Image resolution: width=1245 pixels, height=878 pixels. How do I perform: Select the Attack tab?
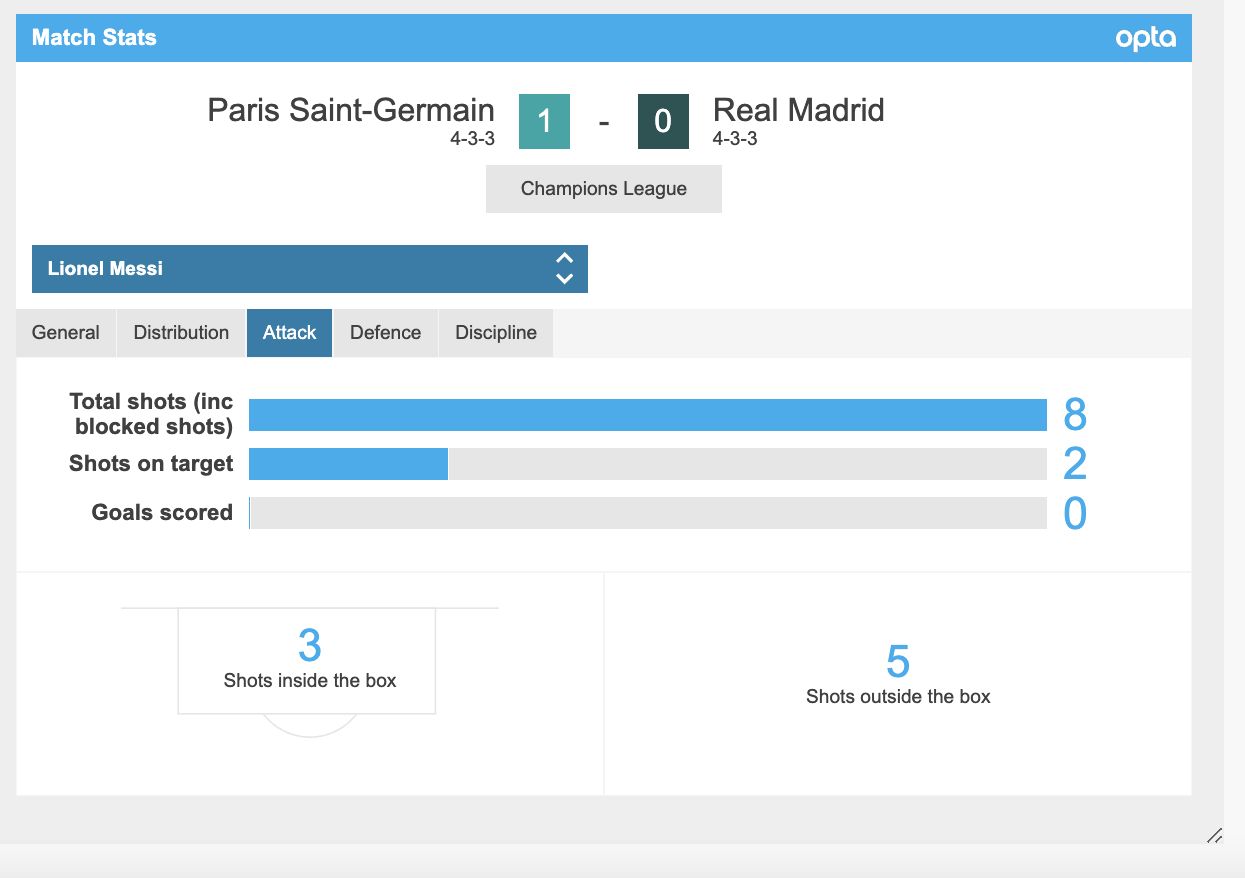(290, 333)
